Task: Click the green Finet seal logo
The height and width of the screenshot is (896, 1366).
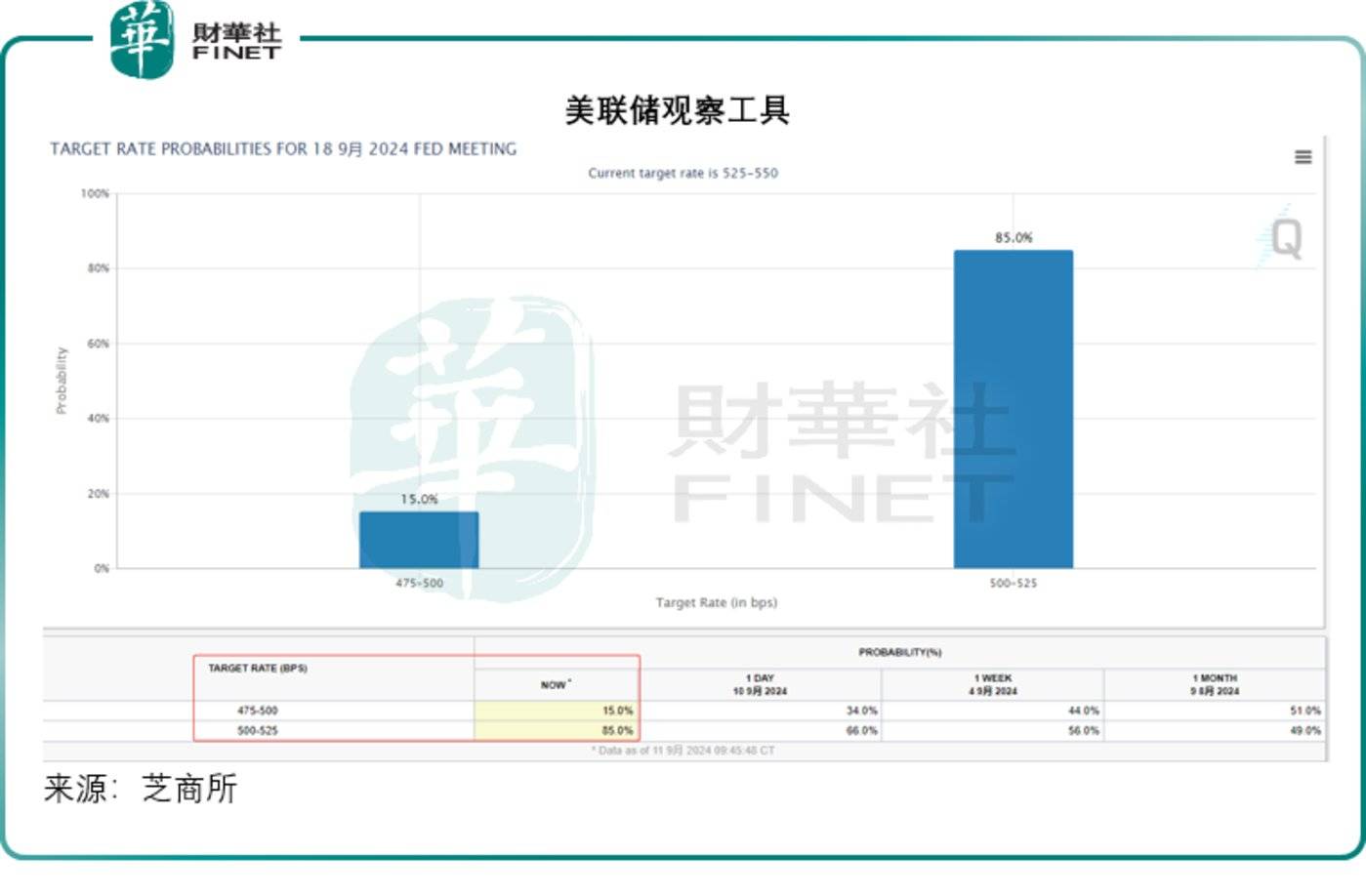Action: click(143, 39)
